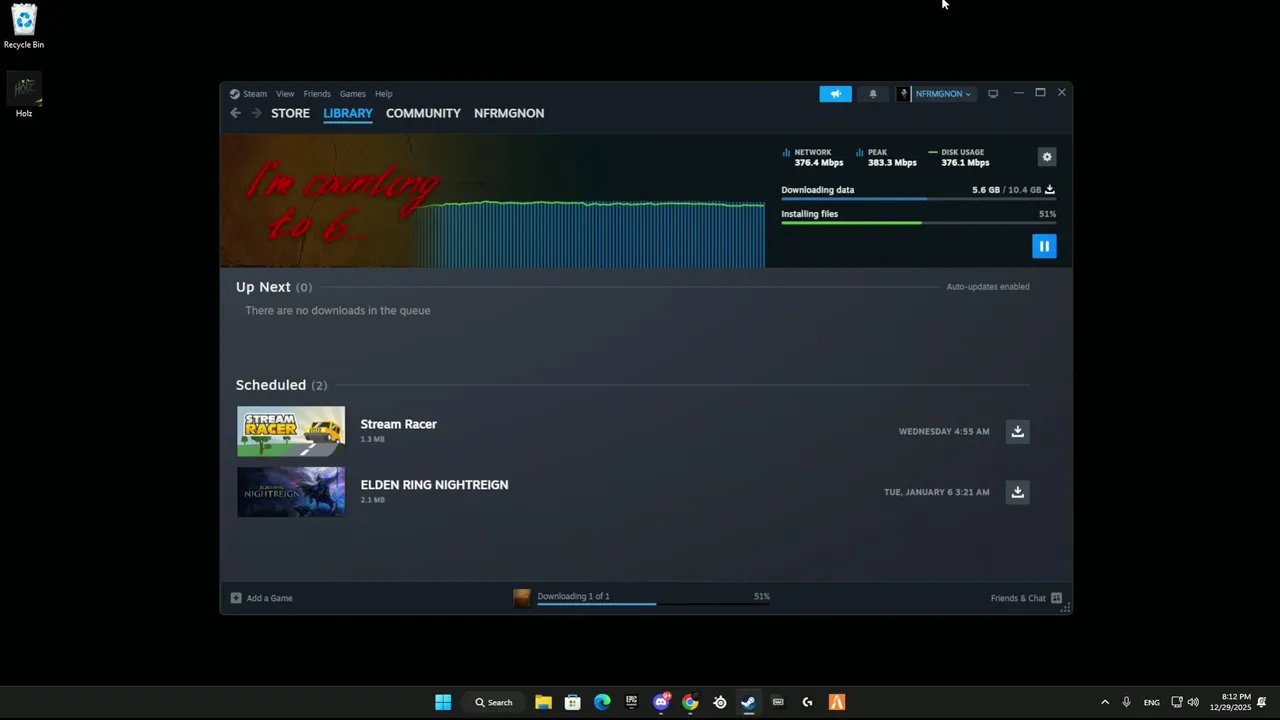Click the downloading game icon in status bar
The width and height of the screenshot is (1280, 720).
coord(522,598)
